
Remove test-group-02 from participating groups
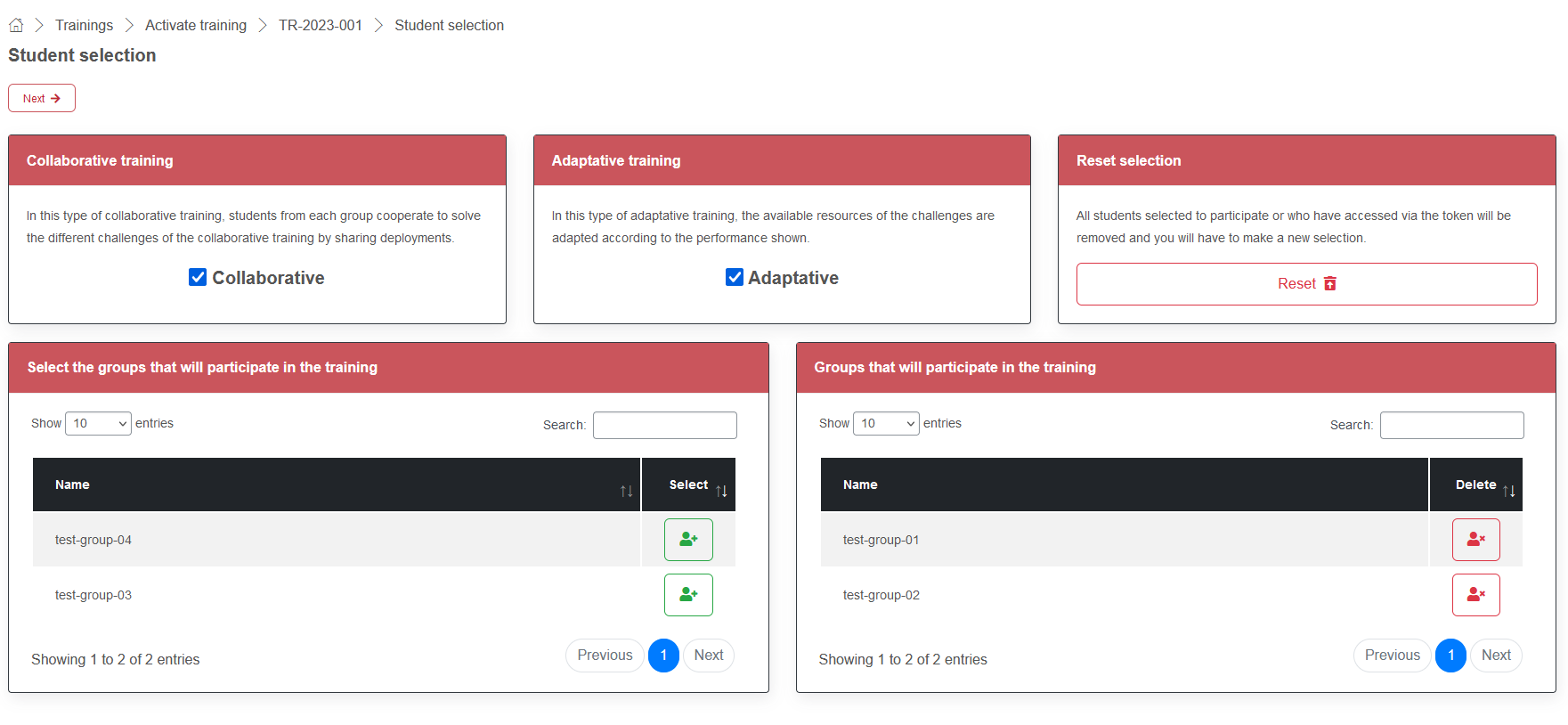1475,595
